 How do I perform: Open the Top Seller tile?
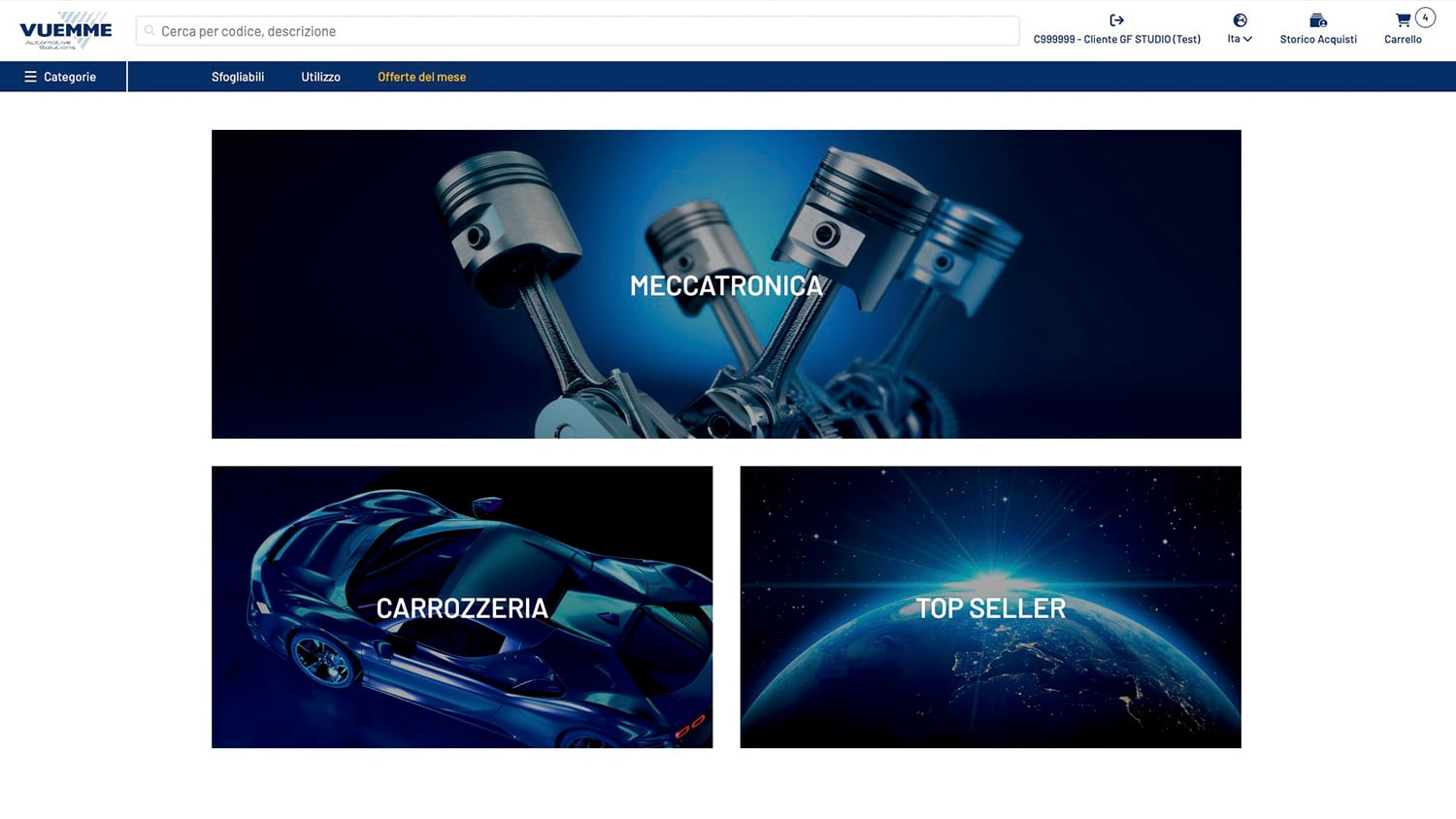990,607
